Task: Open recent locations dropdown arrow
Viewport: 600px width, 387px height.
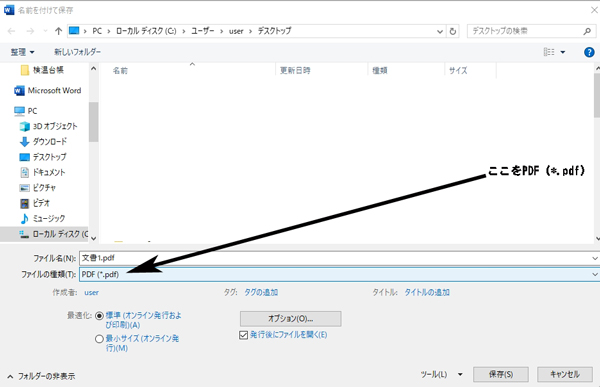Action: 45,31
